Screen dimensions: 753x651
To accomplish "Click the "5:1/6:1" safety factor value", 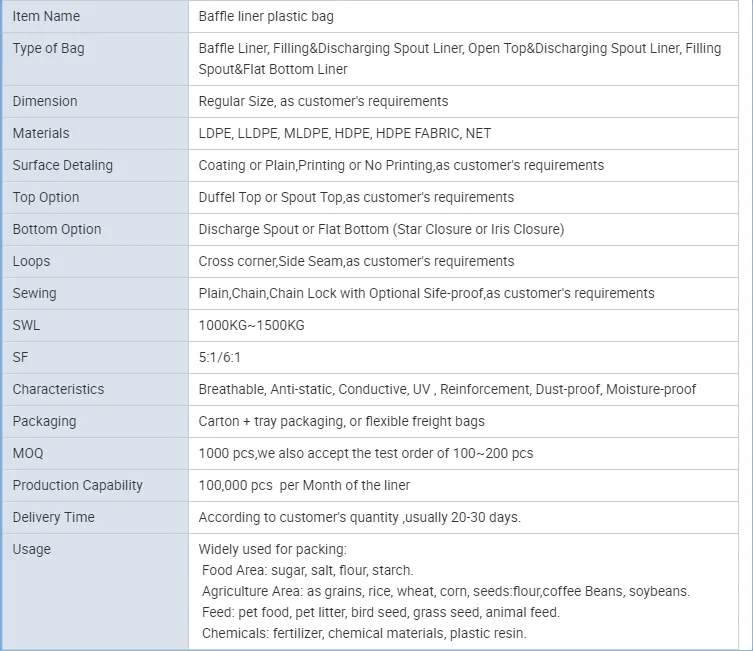I will pos(220,357).
